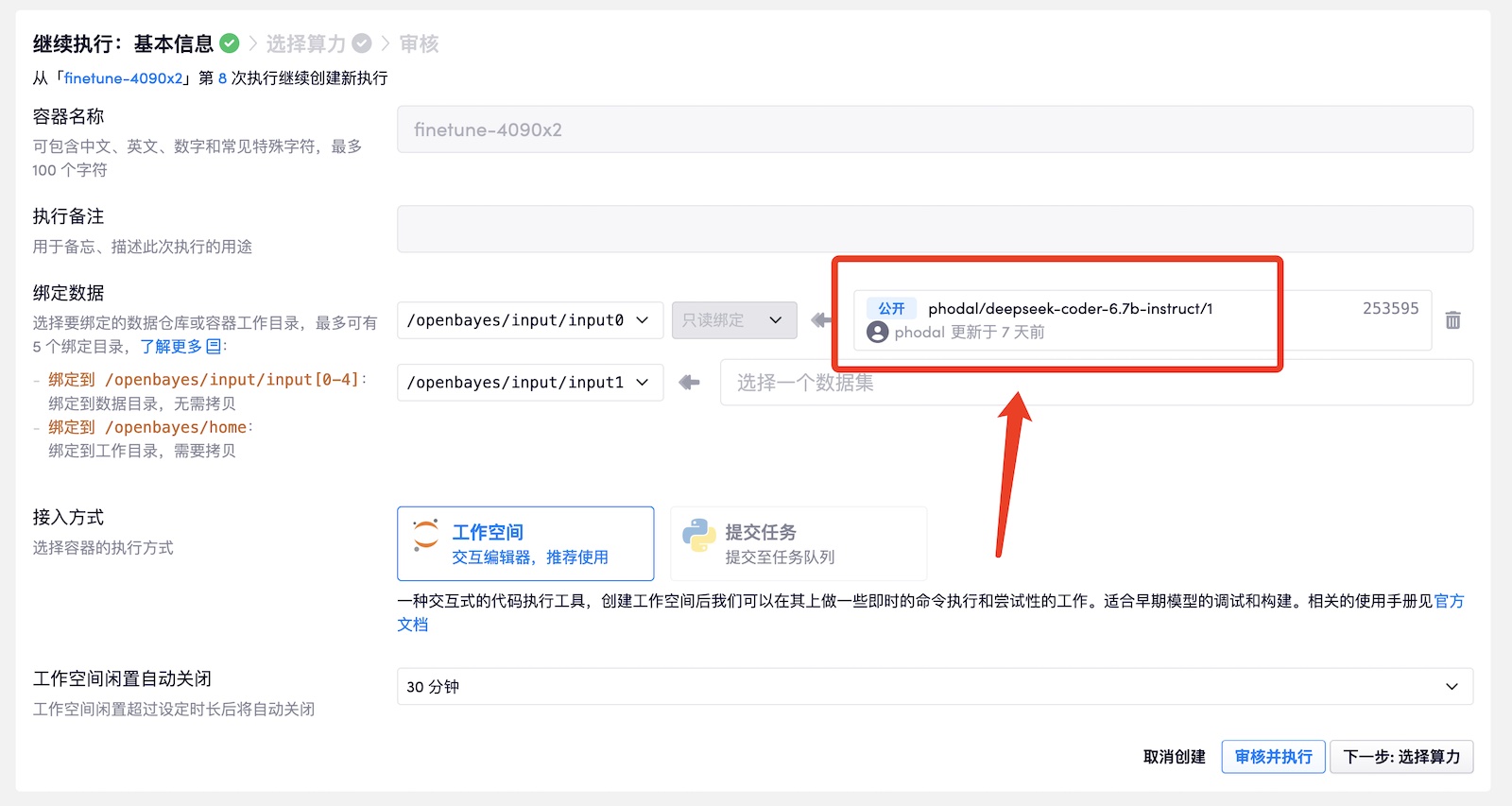
Task: Open the 了解更多 link
Action: (x=171, y=347)
